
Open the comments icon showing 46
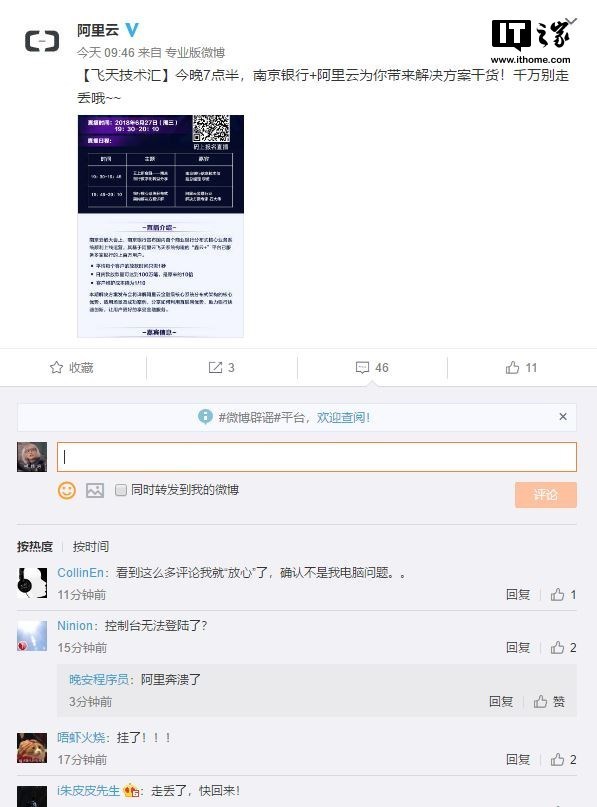point(362,367)
